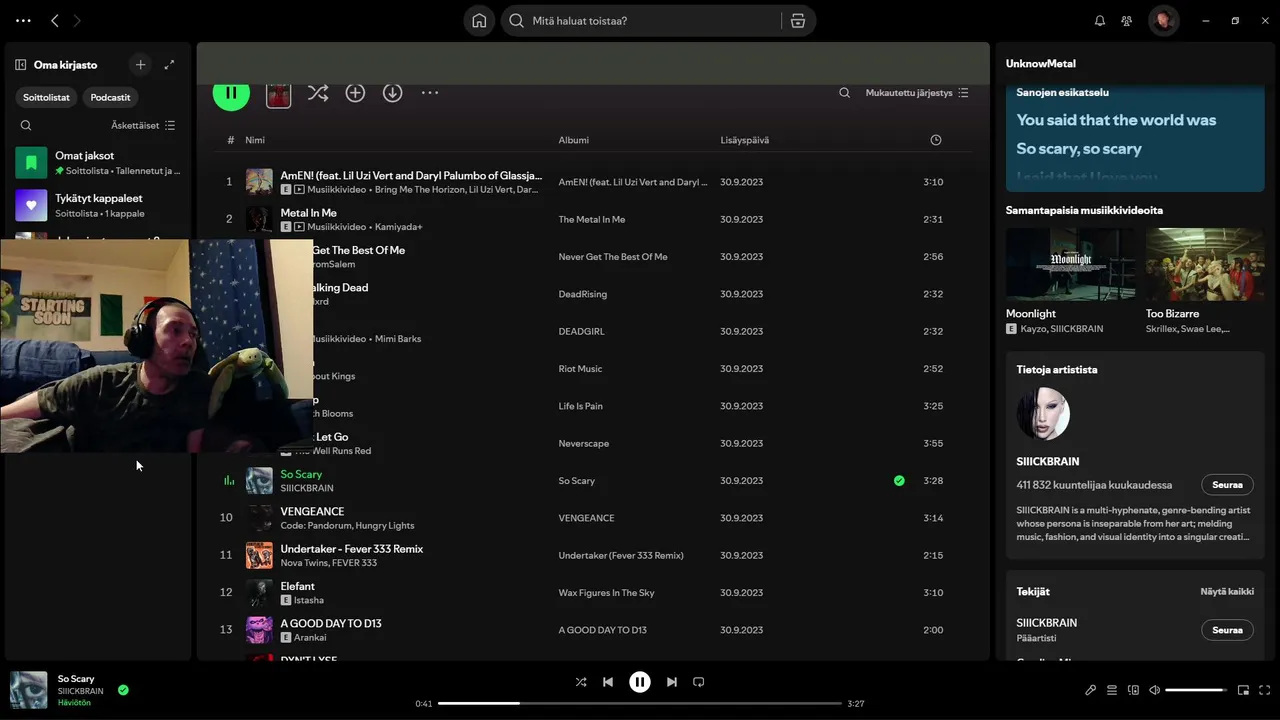Collapse the Oma kirjasto library sidebar
1280x720 pixels.
(20, 65)
